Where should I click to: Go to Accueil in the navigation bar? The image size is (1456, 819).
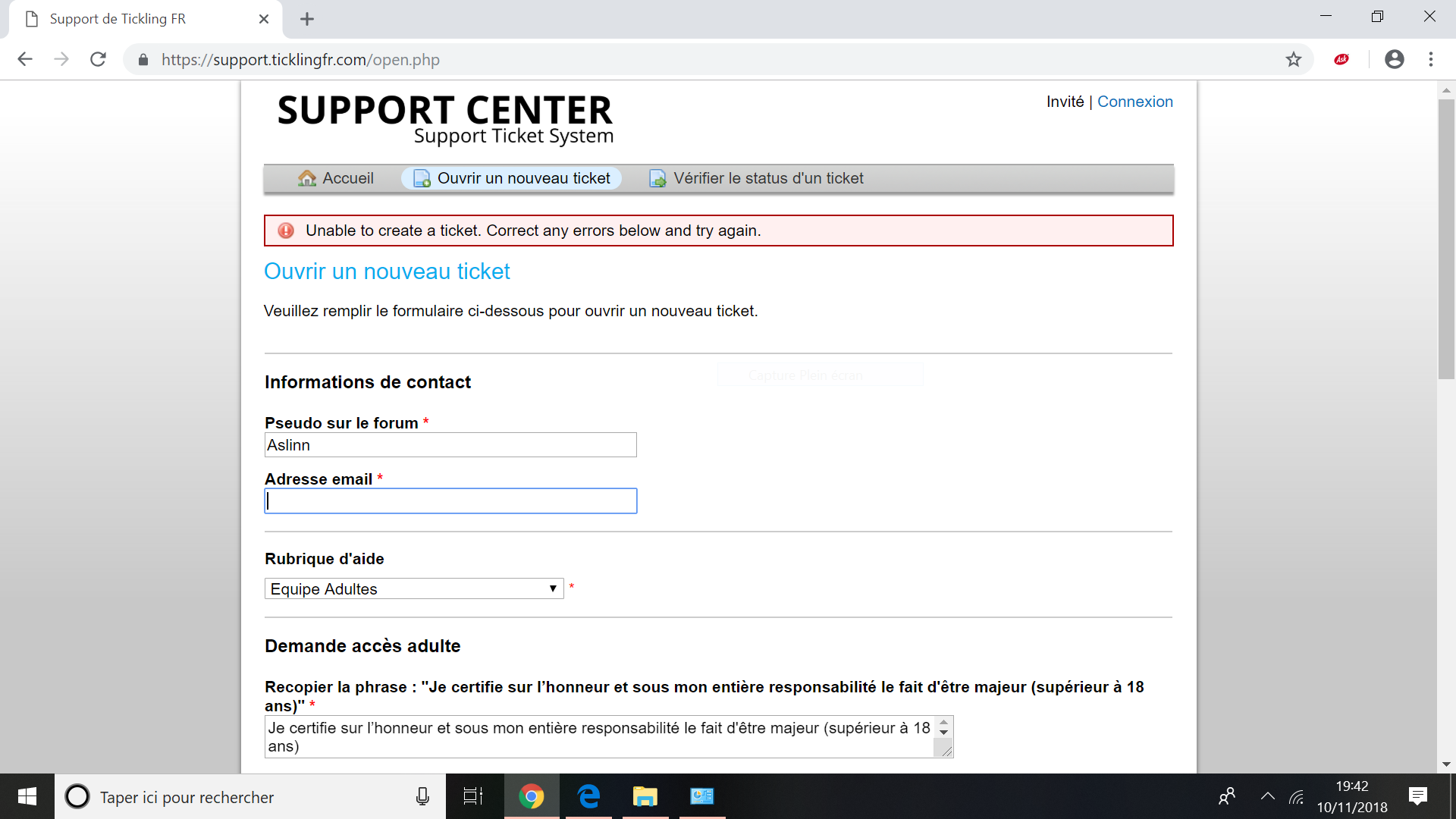(336, 178)
